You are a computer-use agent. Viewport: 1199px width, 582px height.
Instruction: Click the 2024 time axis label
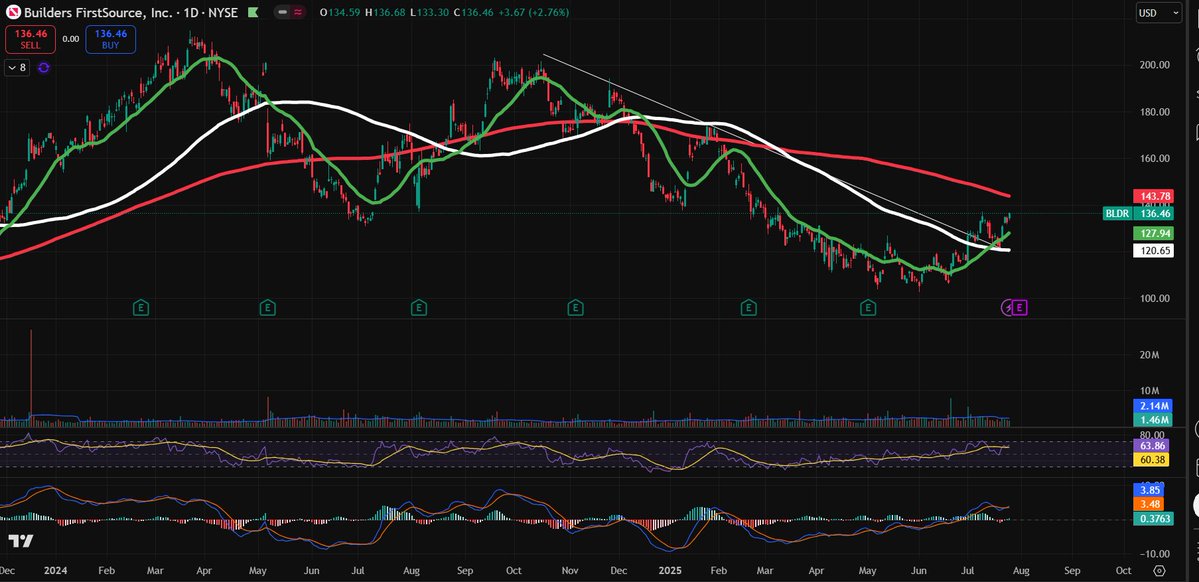coord(56,571)
